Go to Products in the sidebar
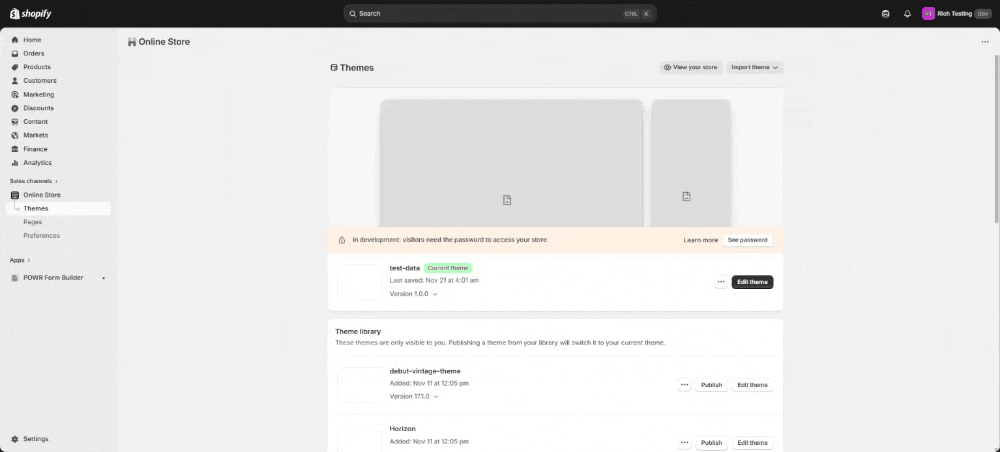1000x452 pixels. pyautogui.click(x=37, y=67)
